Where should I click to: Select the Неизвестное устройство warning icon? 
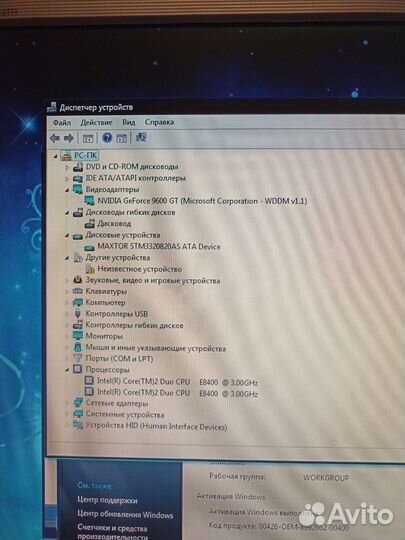coord(90,269)
